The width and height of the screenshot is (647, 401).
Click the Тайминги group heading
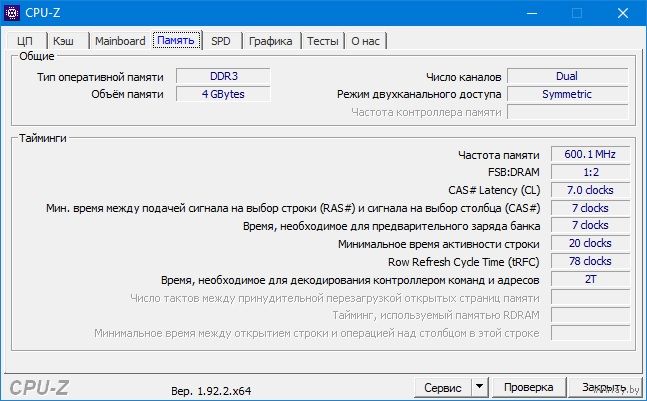pyautogui.click(x=43, y=138)
